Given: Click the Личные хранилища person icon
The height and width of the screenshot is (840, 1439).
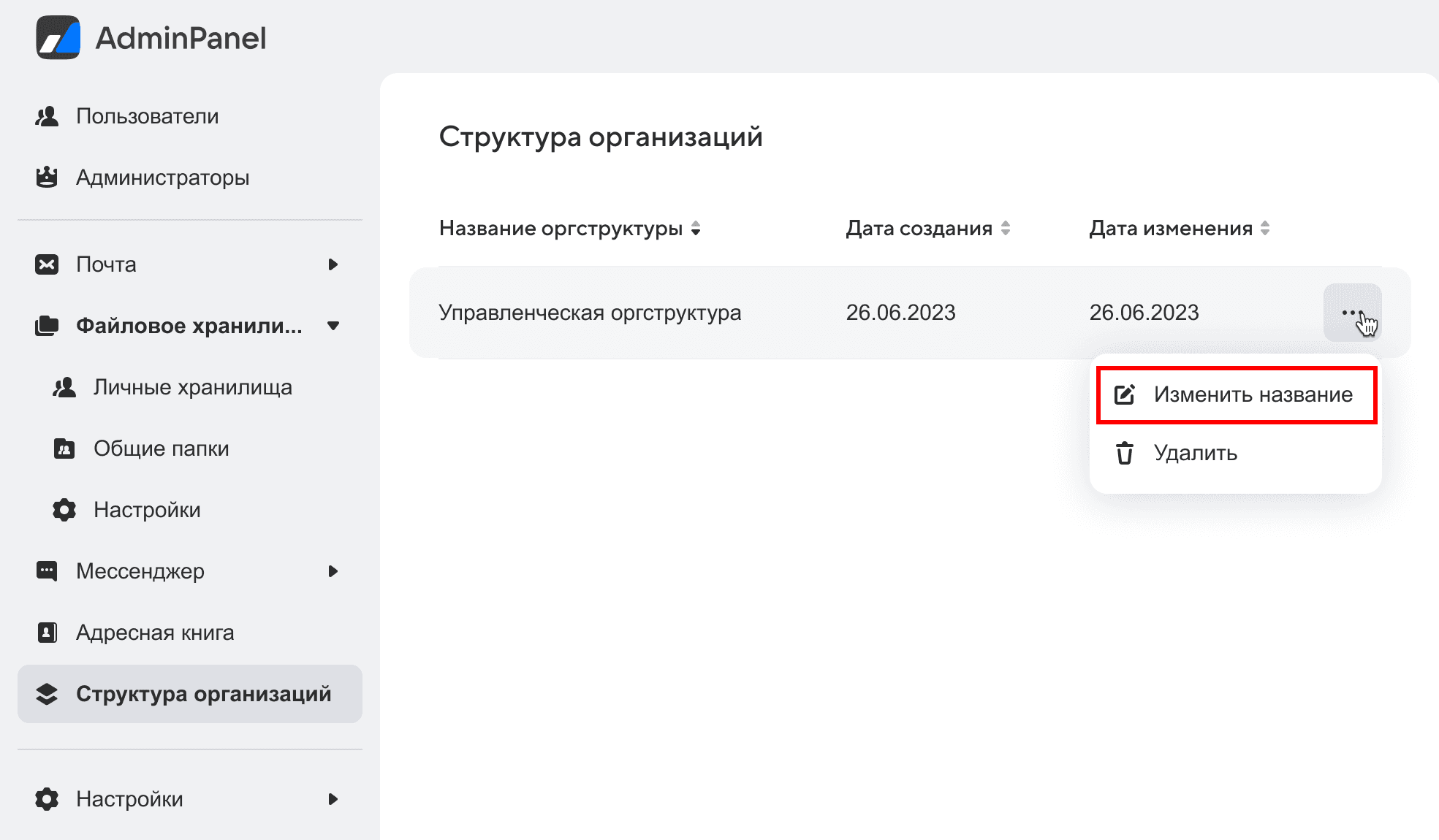Looking at the screenshot, I should (64, 387).
